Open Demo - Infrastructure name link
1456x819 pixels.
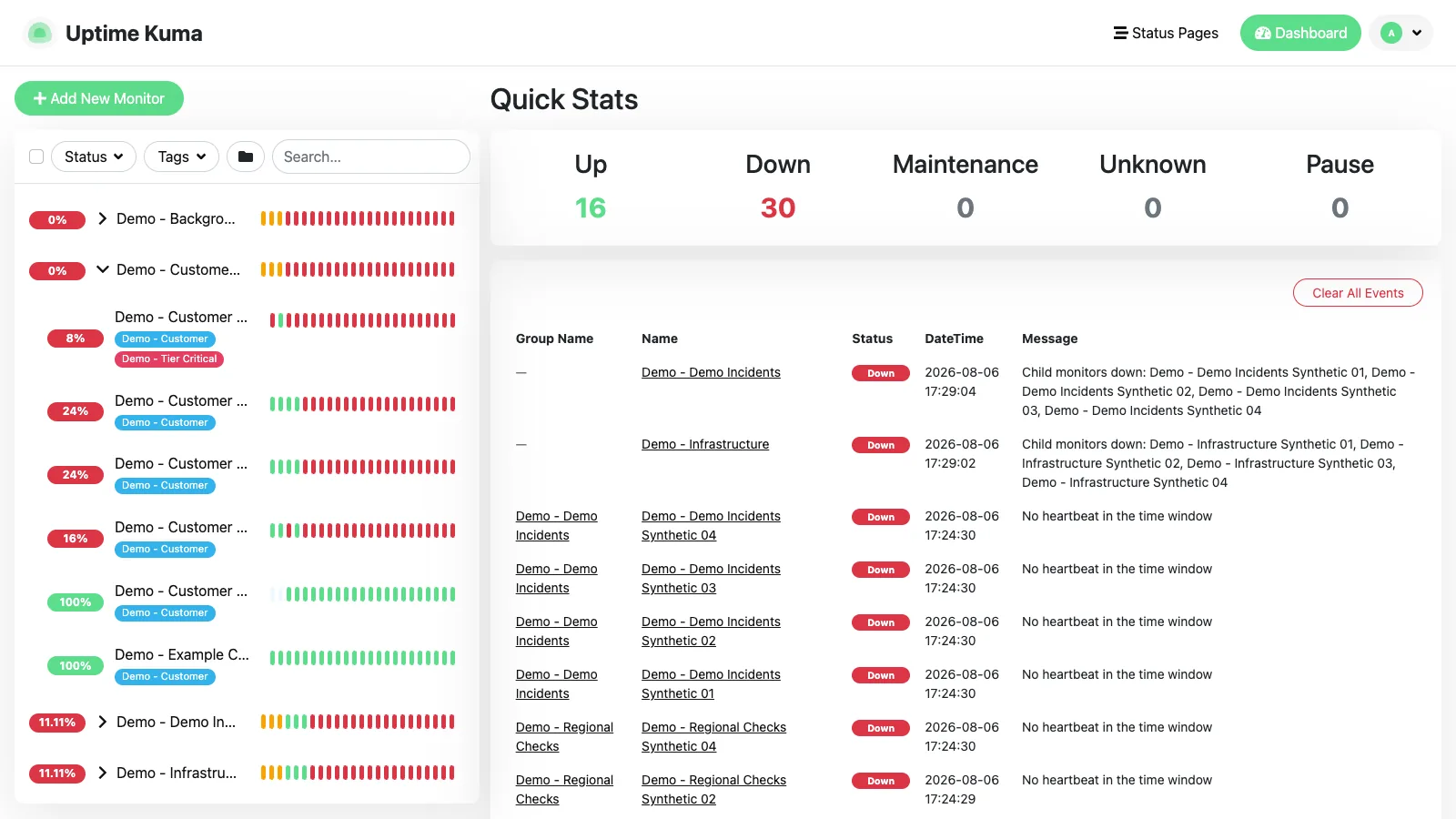point(705,444)
